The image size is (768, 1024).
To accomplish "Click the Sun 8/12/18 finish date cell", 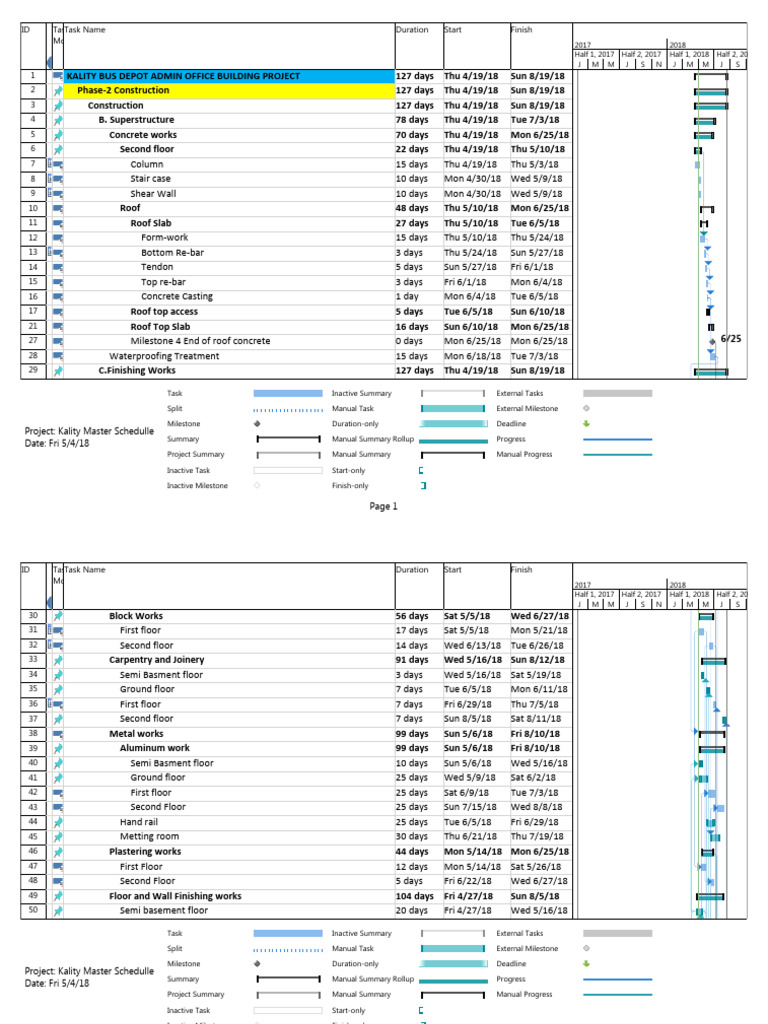I will tap(537, 660).
